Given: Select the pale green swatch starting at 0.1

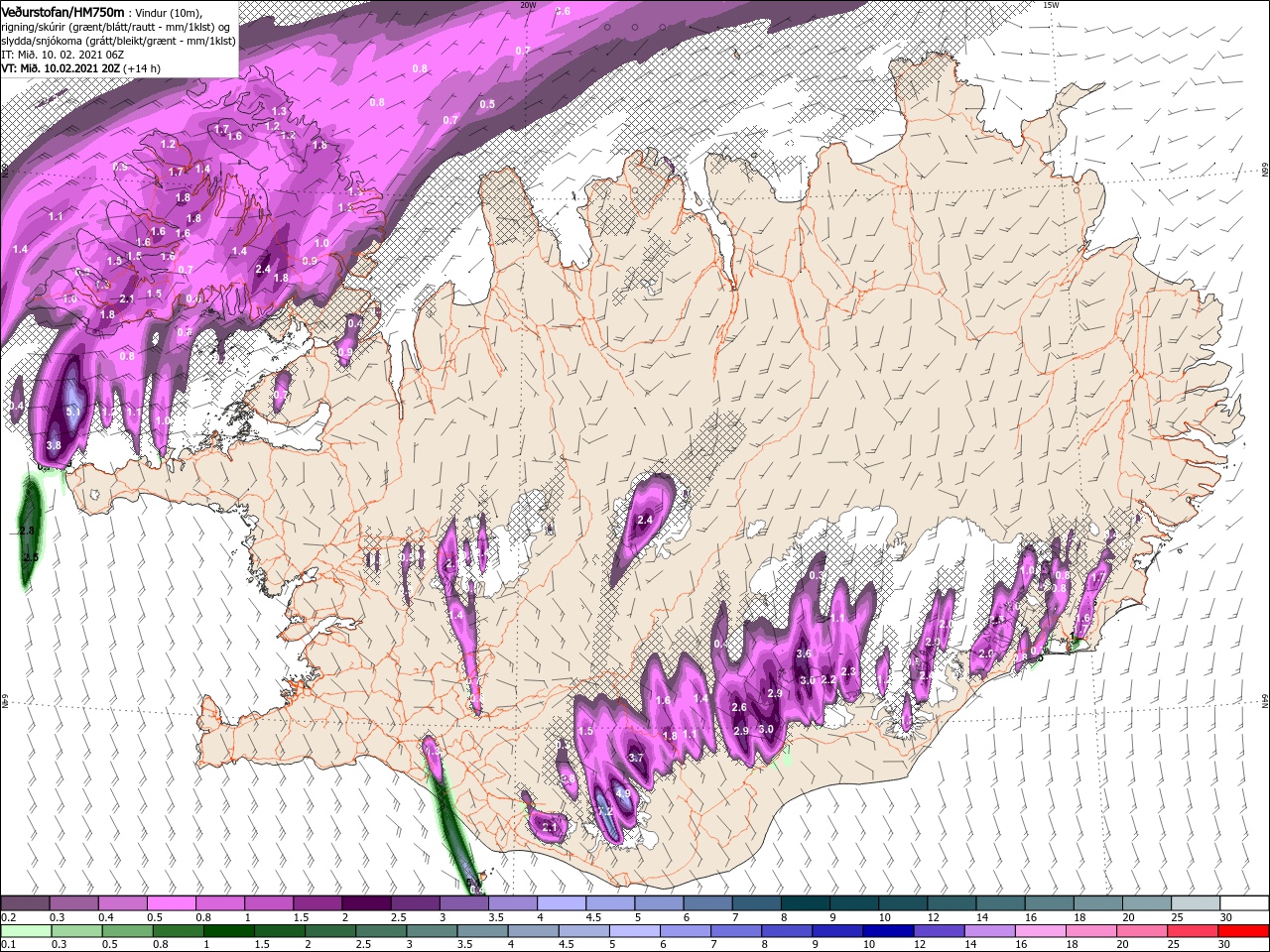Looking at the screenshot, I should click(26, 931).
